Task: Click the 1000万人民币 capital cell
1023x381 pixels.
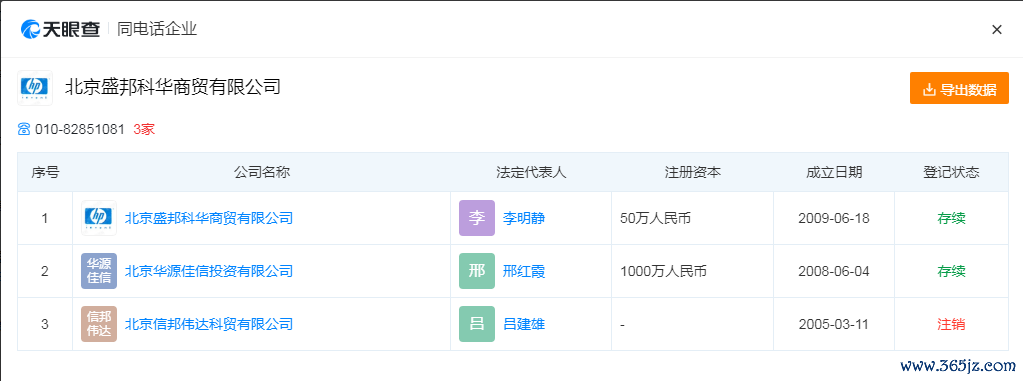Action: click(664, 271)
